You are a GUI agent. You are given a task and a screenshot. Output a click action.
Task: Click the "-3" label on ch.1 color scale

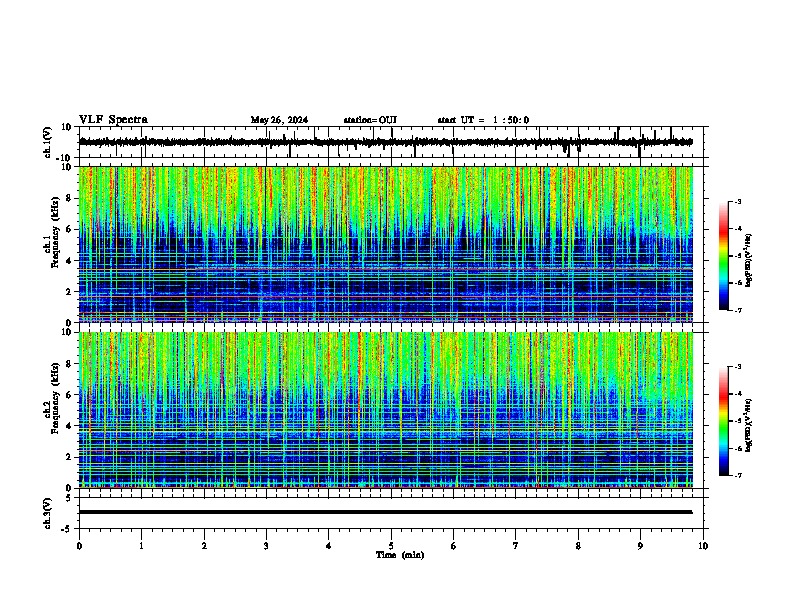coord(737,201)
